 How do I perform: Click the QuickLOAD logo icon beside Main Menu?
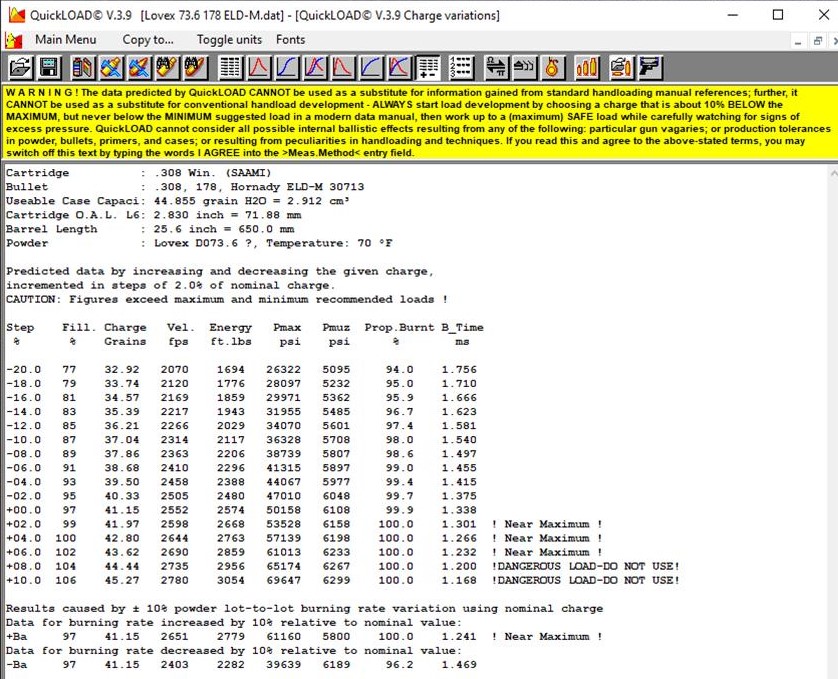point(13,40)
